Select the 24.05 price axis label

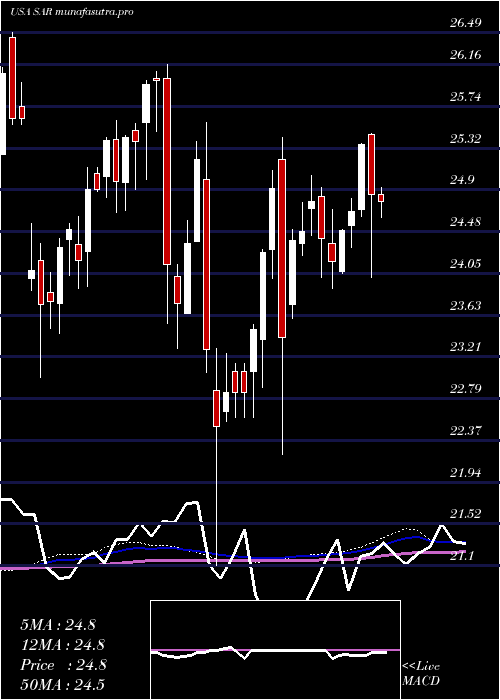click(x=465, y=264)
